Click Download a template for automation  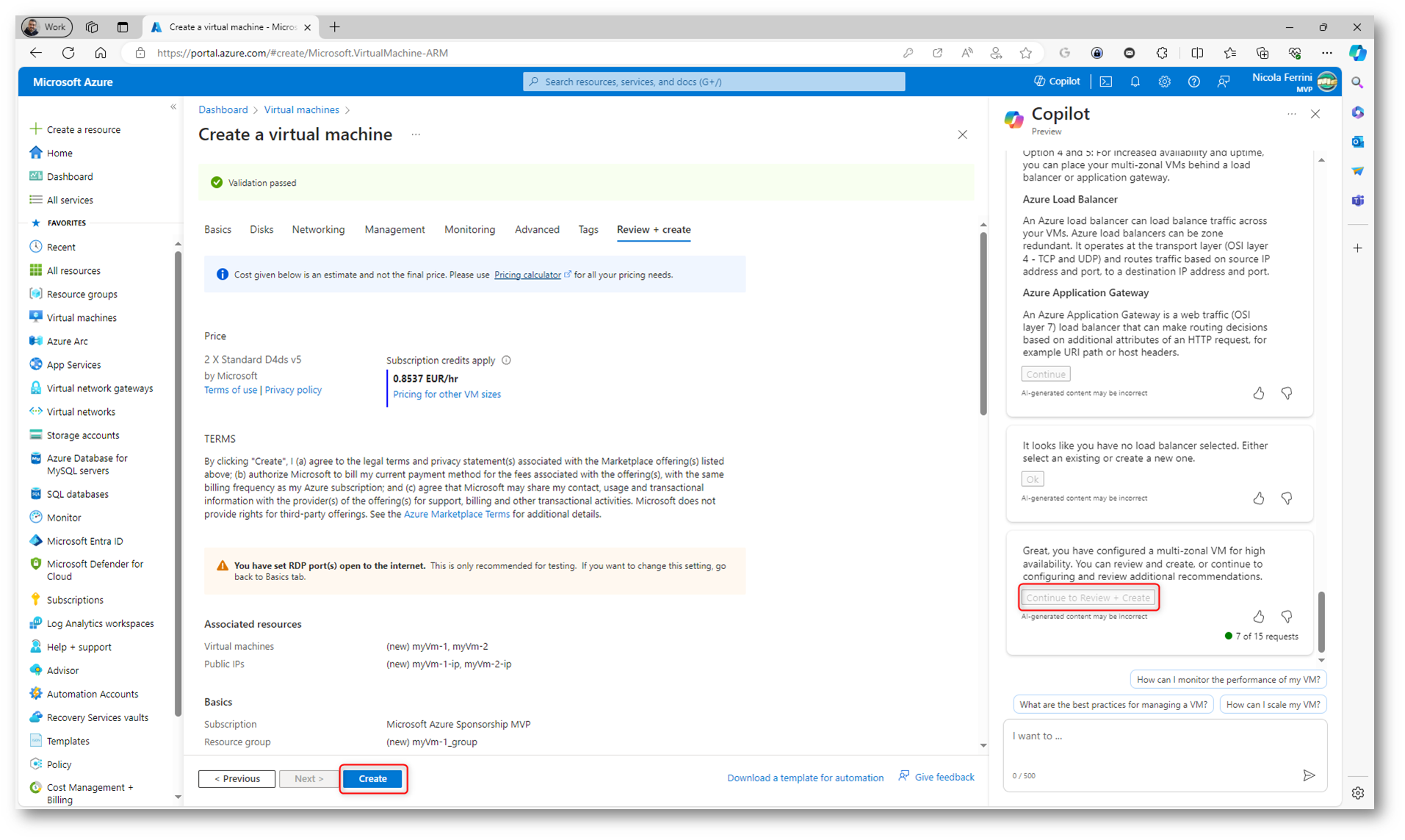(x=805, y=778)
